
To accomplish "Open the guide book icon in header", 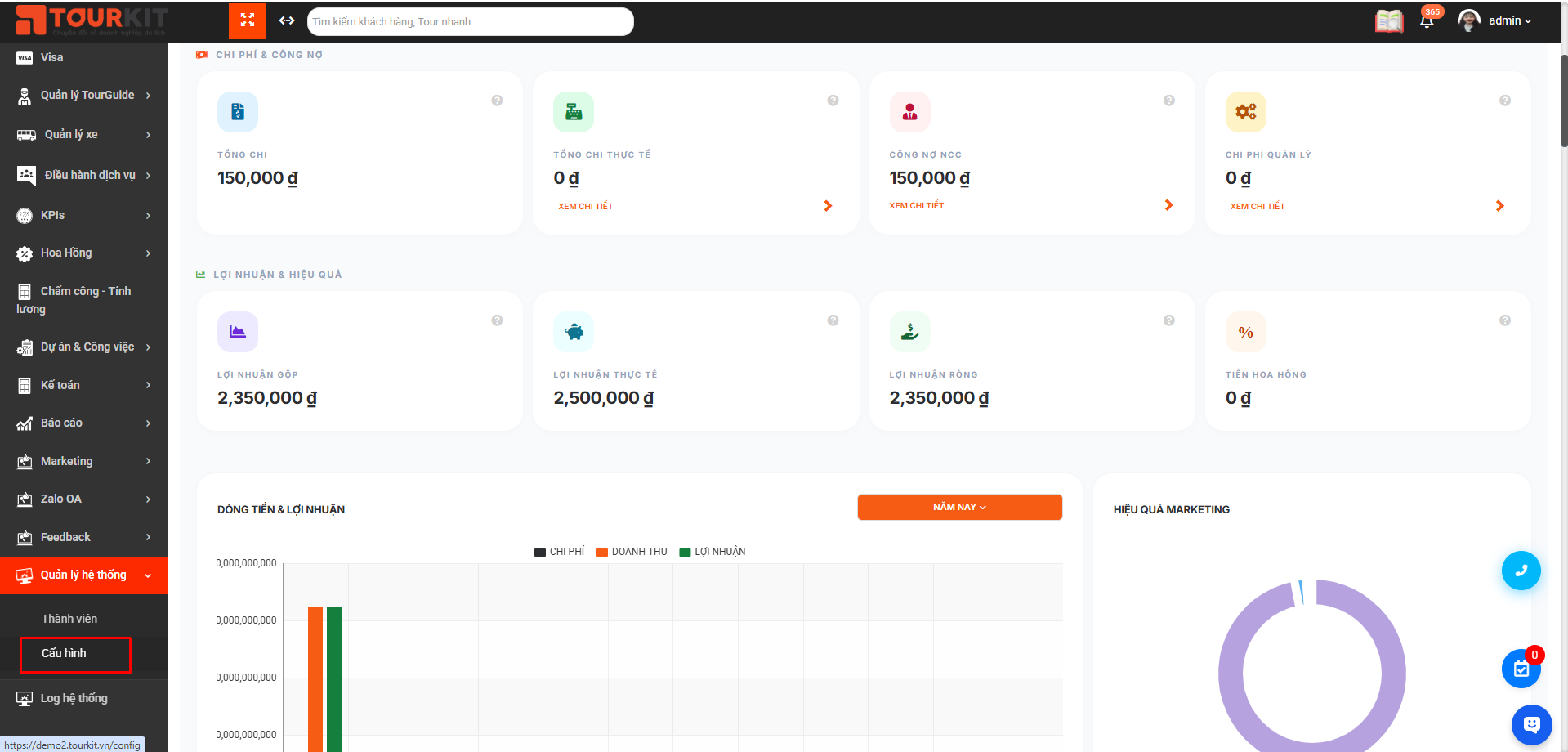I will point(1388,21).
